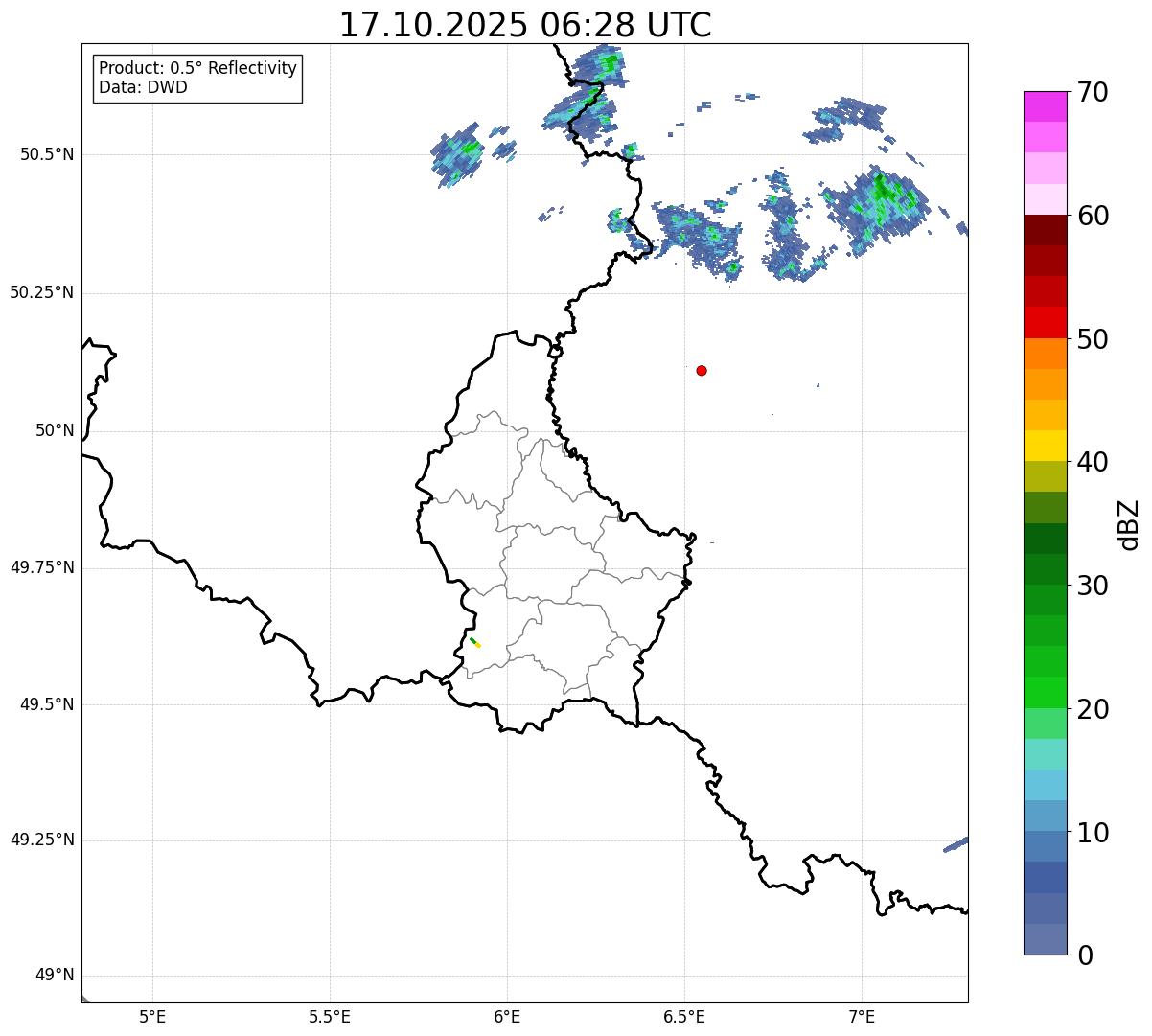Click the isolated radar echo west of the border near 50.5°N

(x=458, y=154)
